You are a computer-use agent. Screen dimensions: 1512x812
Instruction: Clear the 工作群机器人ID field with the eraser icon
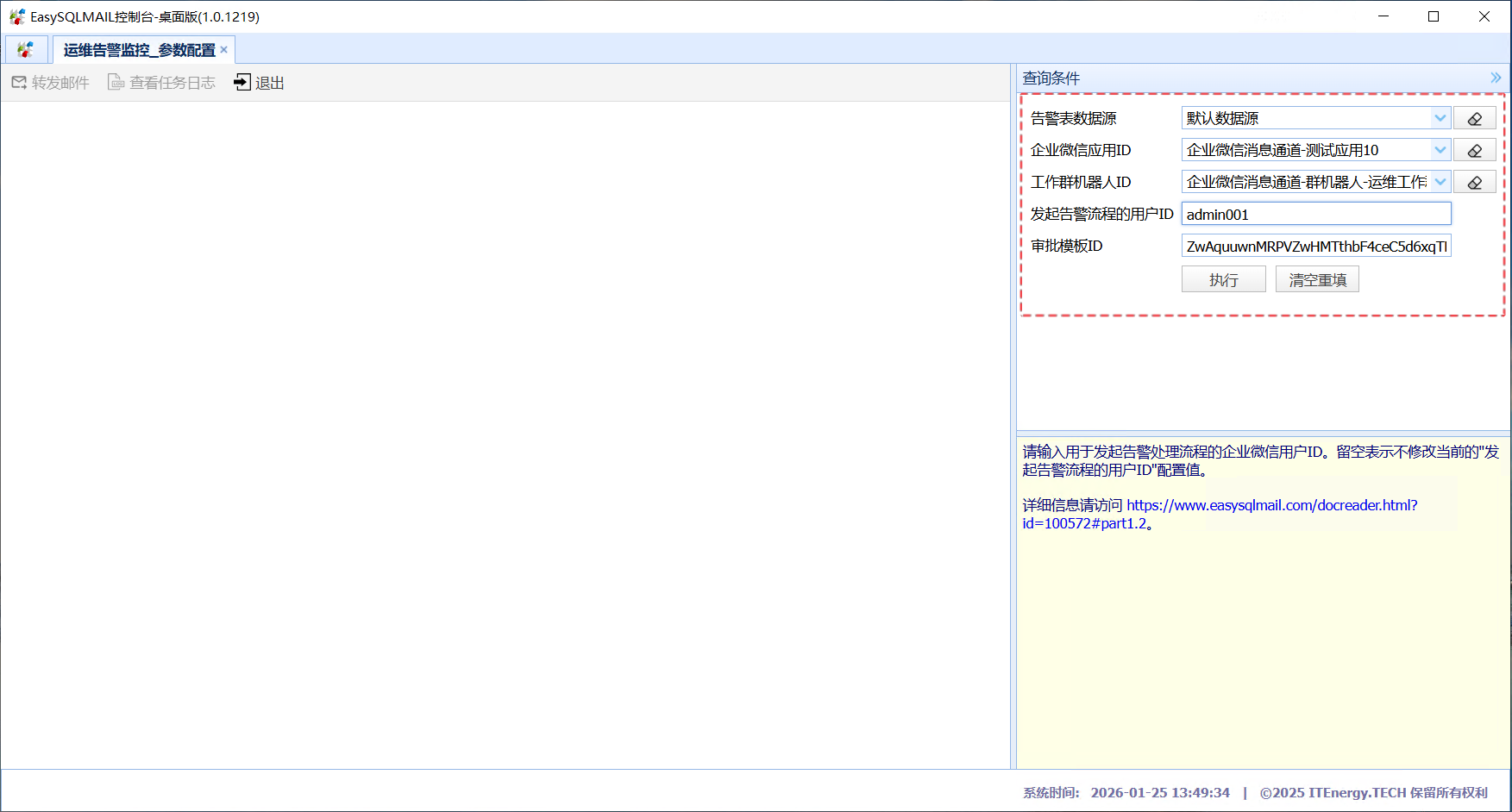[1475, 182]
